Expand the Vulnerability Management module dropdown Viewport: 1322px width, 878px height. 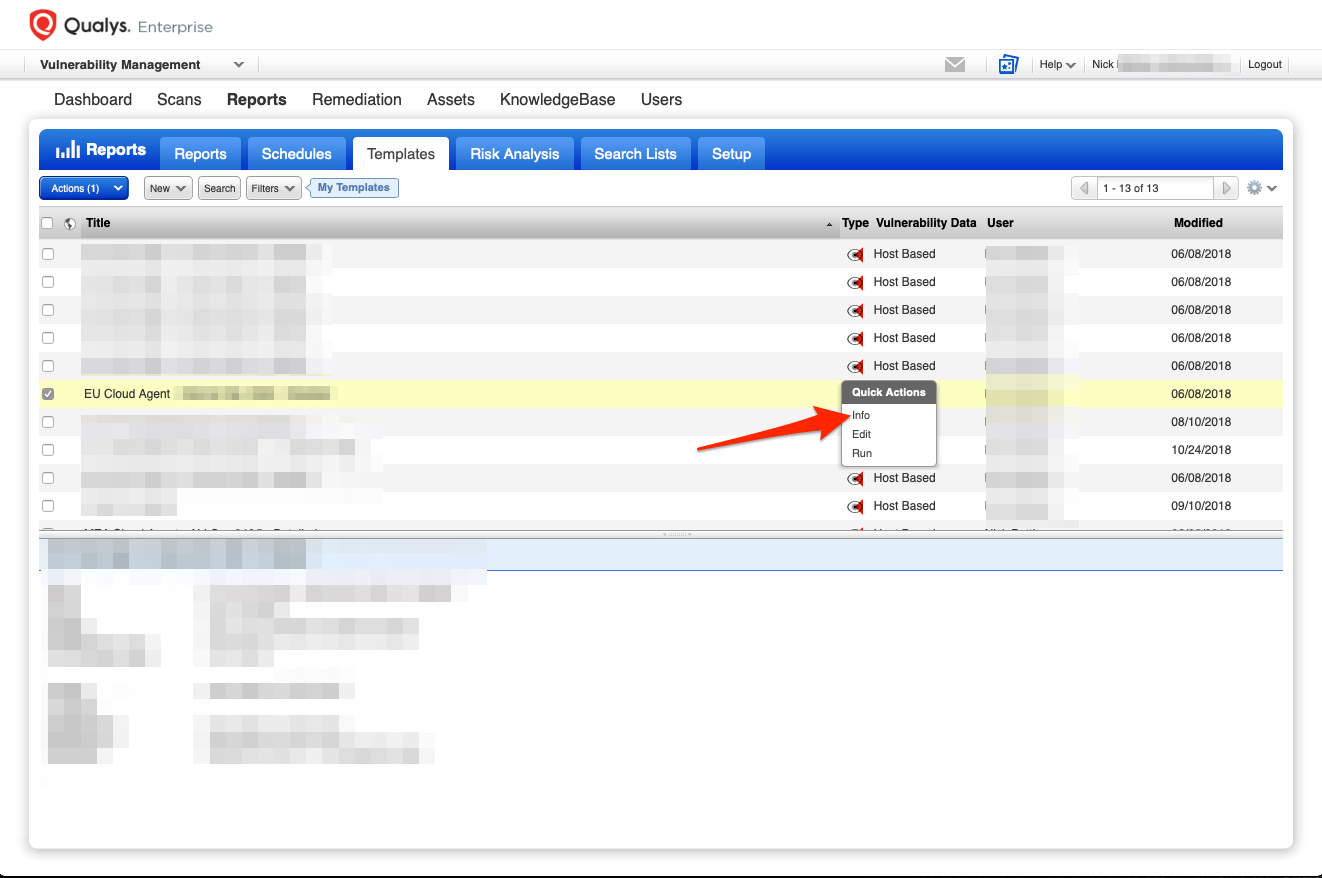pyautogui.click(x=238, y=65)
